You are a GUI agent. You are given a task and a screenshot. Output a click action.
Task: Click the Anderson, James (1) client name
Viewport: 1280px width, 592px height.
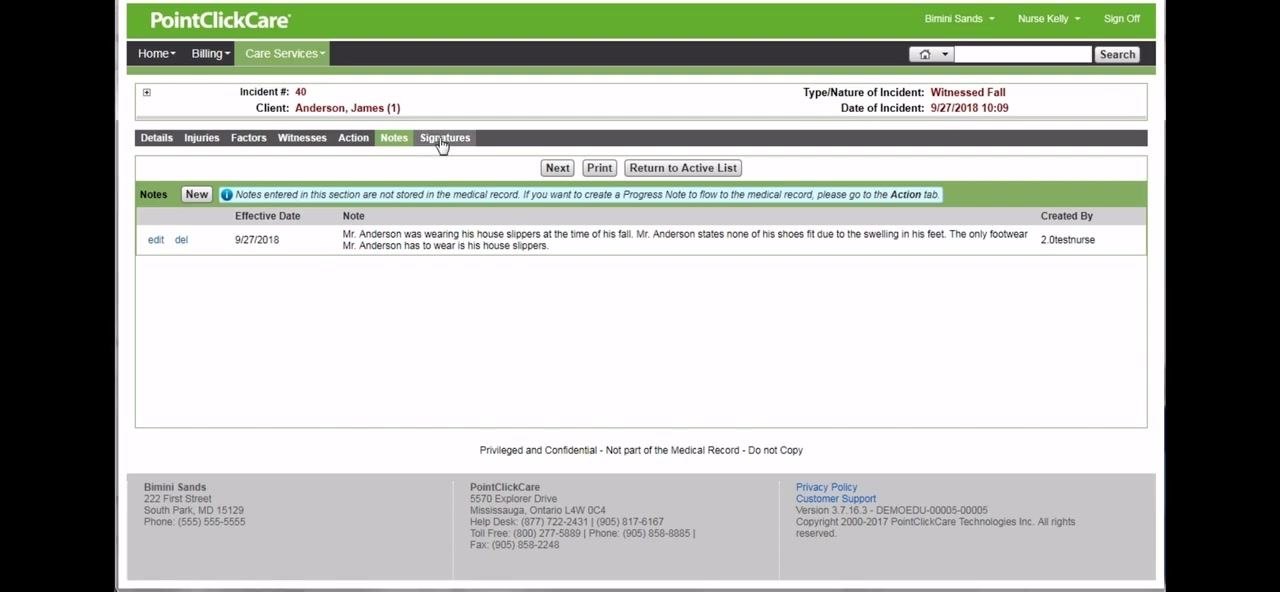click(347, 108)
